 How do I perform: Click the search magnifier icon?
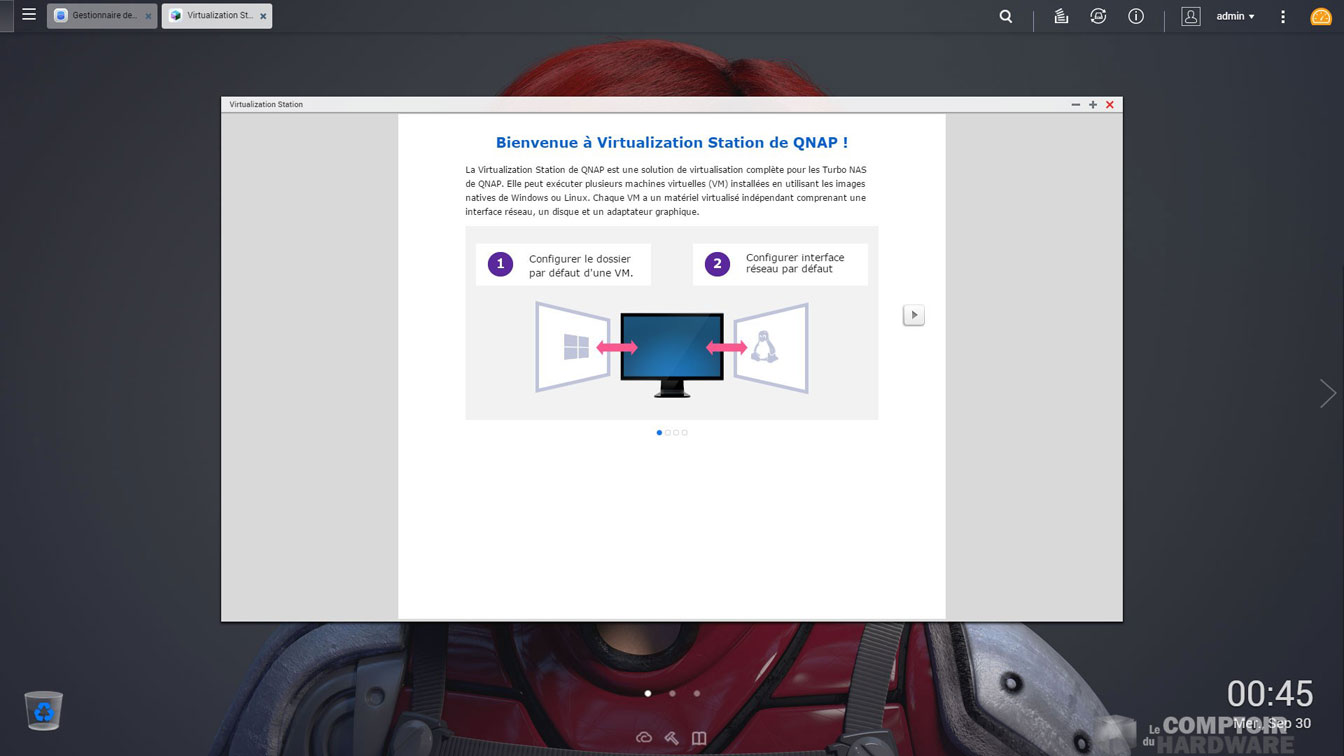[x=1006, y=16]
